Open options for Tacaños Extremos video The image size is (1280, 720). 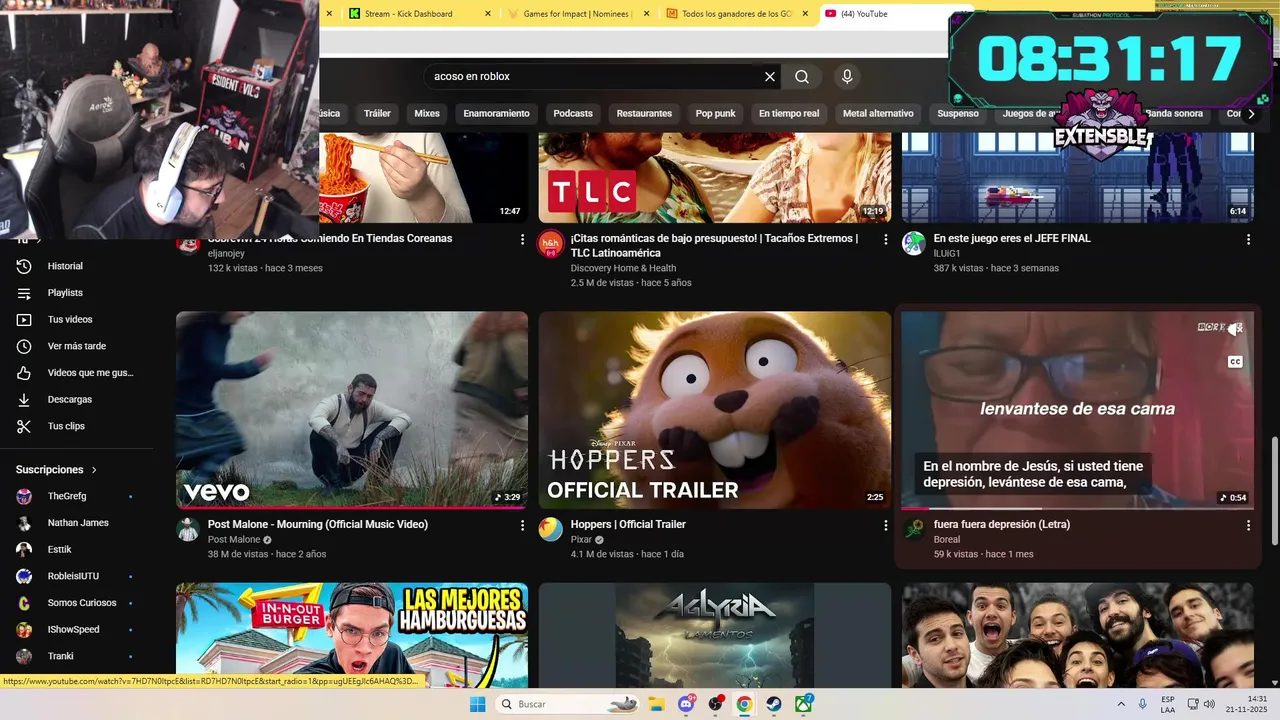pyautogui.click(x=885, y=239)
